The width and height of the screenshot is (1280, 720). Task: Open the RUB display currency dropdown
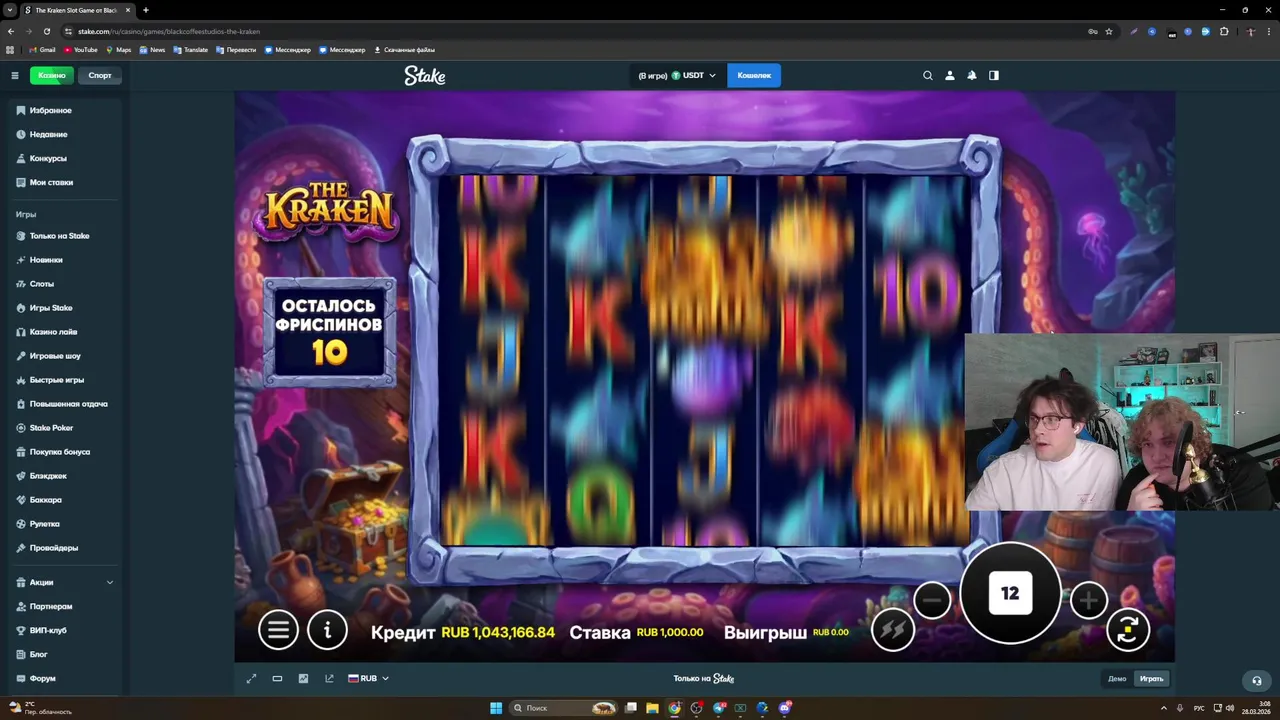click(368, 678)
